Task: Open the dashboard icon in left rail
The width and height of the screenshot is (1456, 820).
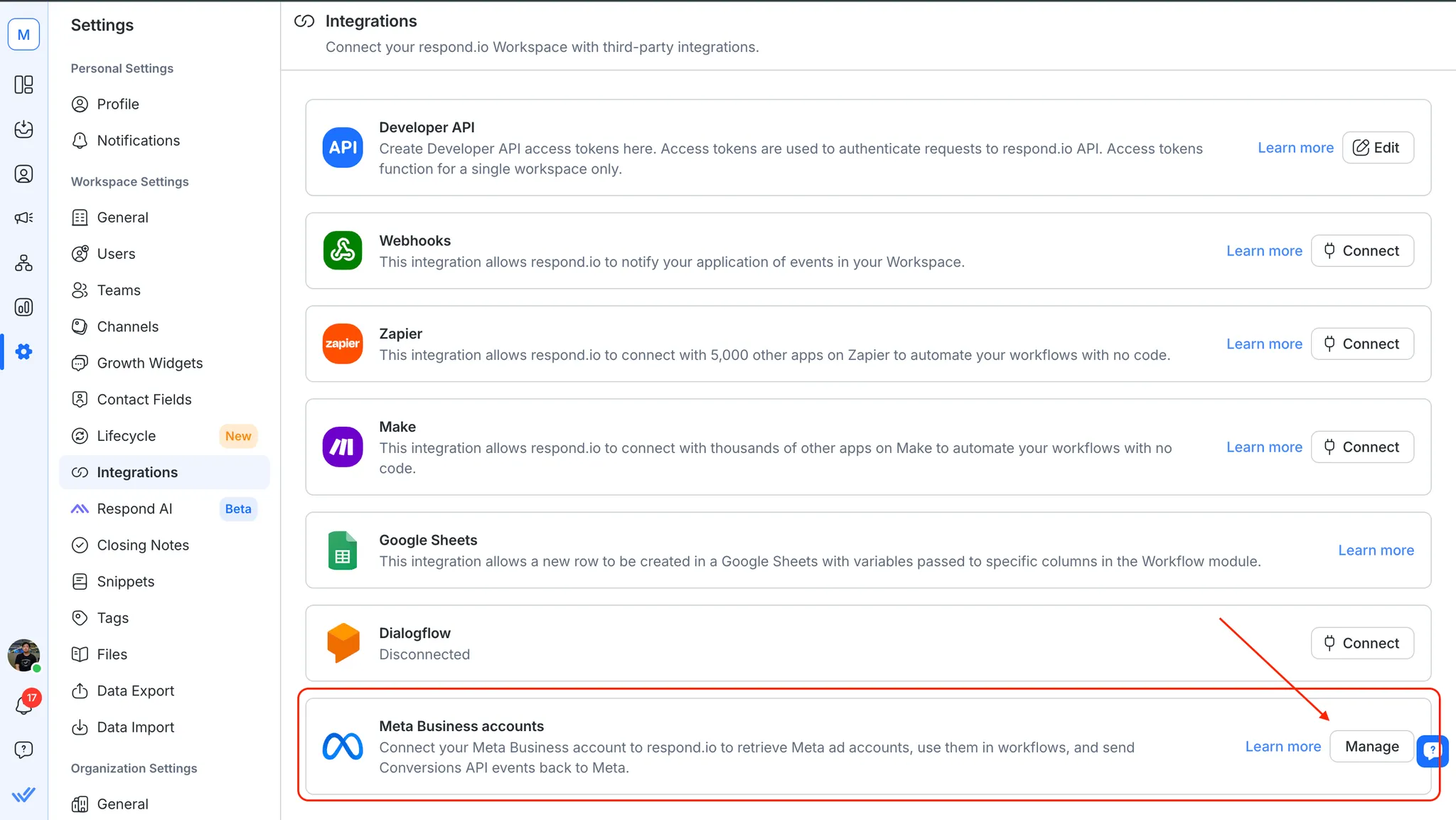Action: pyautogui.click(x=23, y=85)
